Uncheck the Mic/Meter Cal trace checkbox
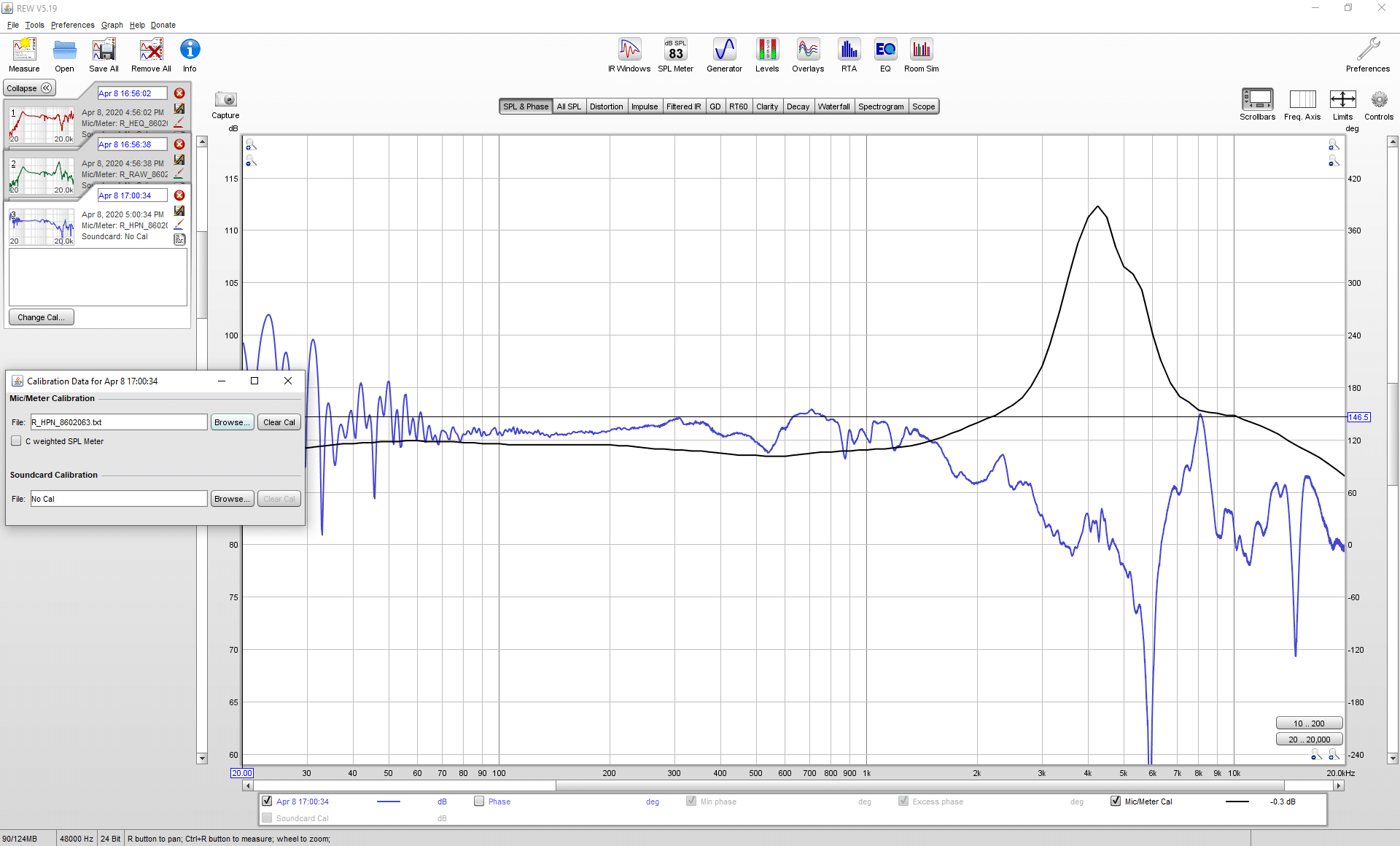The width and height of the screenshot is (1400, 846). [x=1116, y=802]
